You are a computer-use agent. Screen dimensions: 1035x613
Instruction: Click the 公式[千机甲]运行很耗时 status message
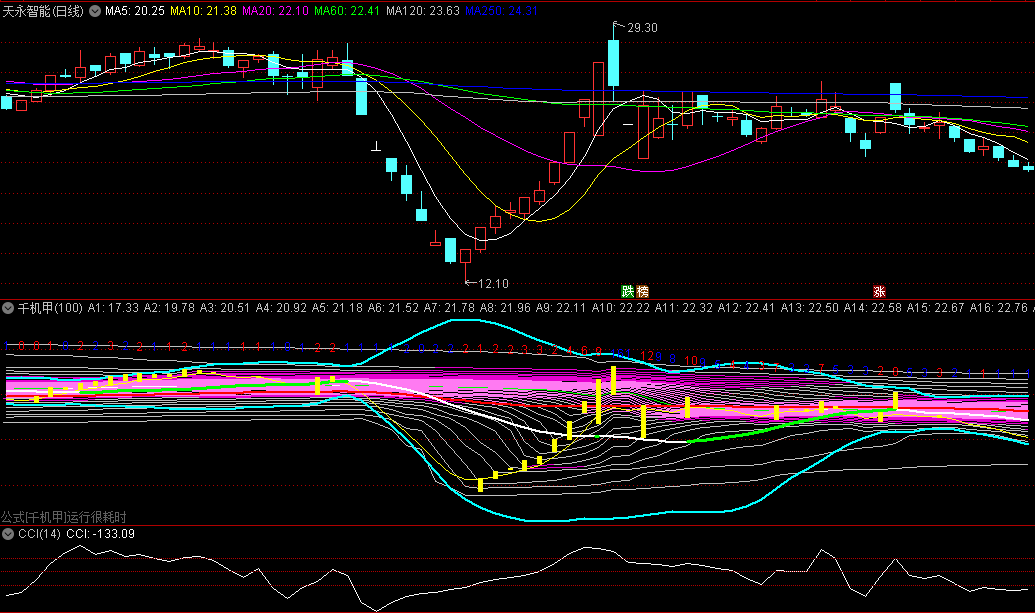pos(63,517)
